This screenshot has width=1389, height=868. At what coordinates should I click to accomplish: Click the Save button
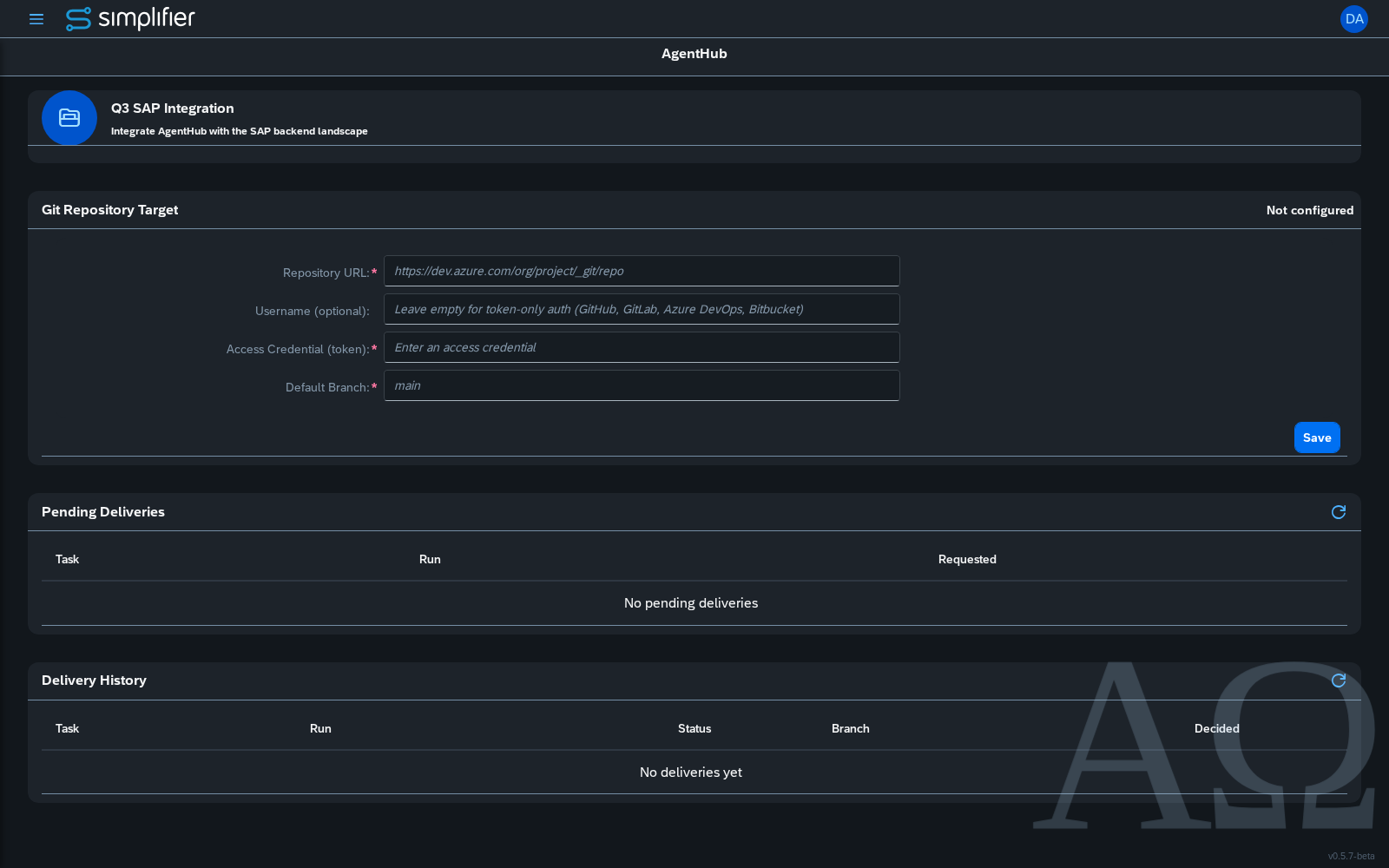(x=1317, y=437)
